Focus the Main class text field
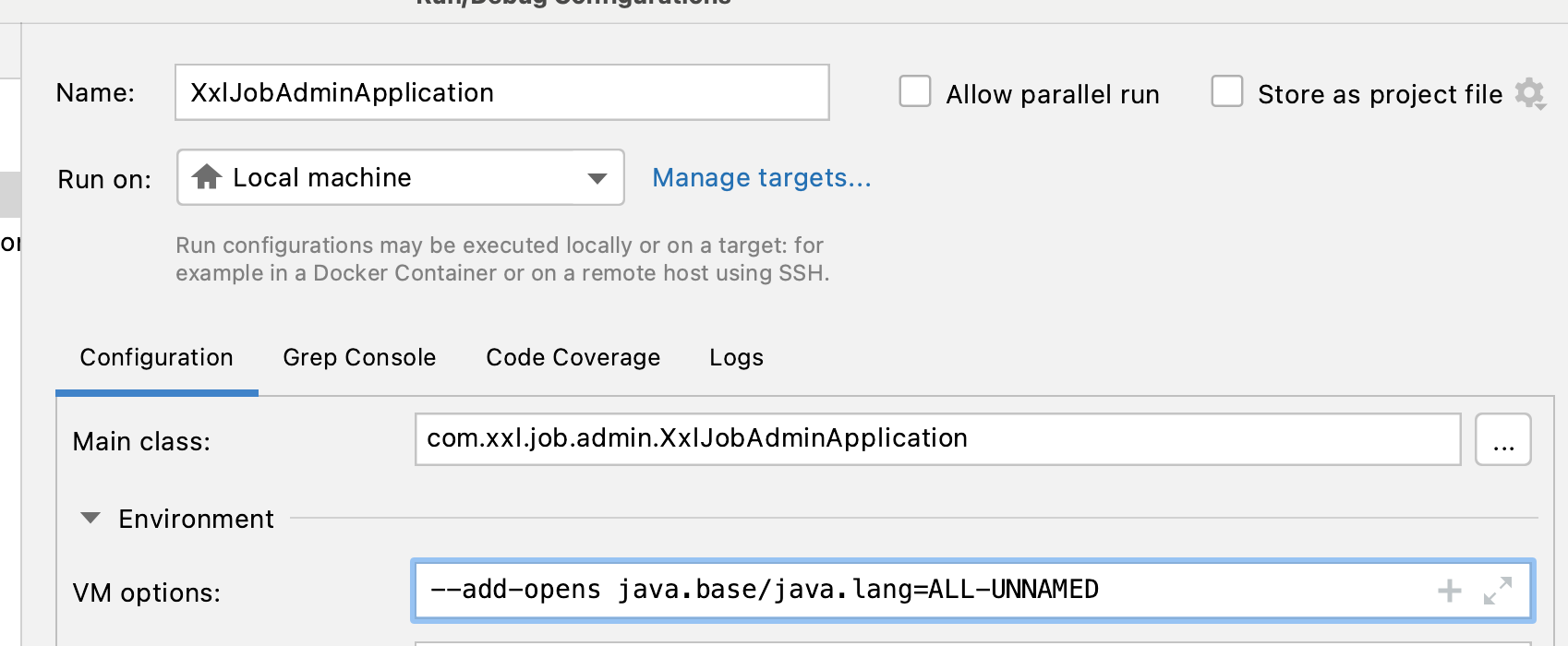The height and width of the screenshot is (646, 1568). 937,439
